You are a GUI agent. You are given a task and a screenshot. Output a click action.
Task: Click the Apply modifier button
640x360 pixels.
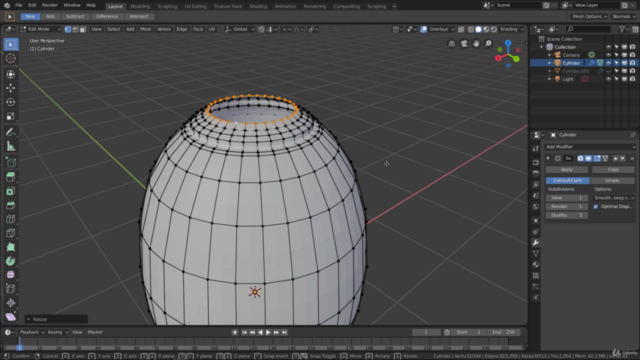click(x=567, y=169)
